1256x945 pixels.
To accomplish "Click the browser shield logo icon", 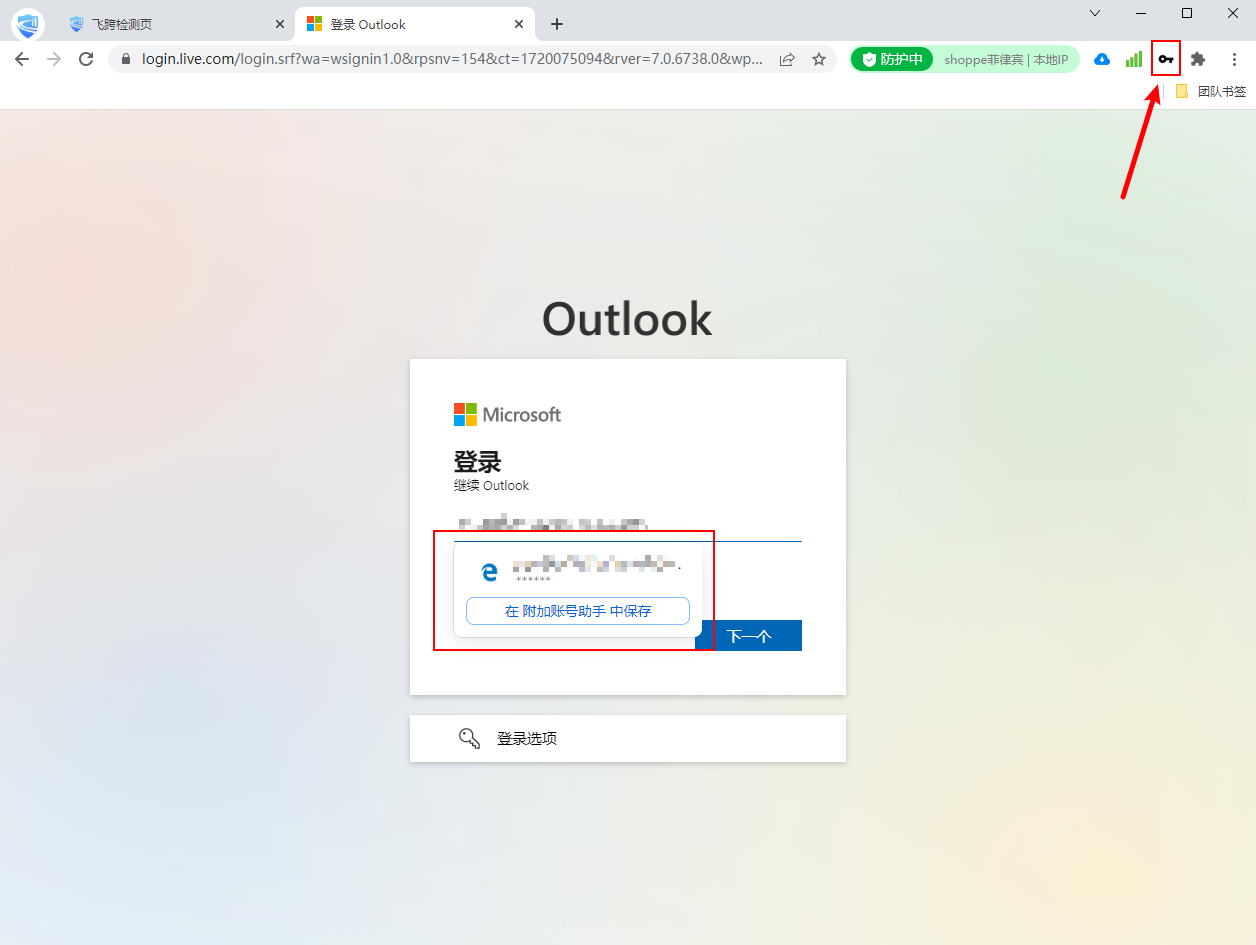I will tap(28, 24).
